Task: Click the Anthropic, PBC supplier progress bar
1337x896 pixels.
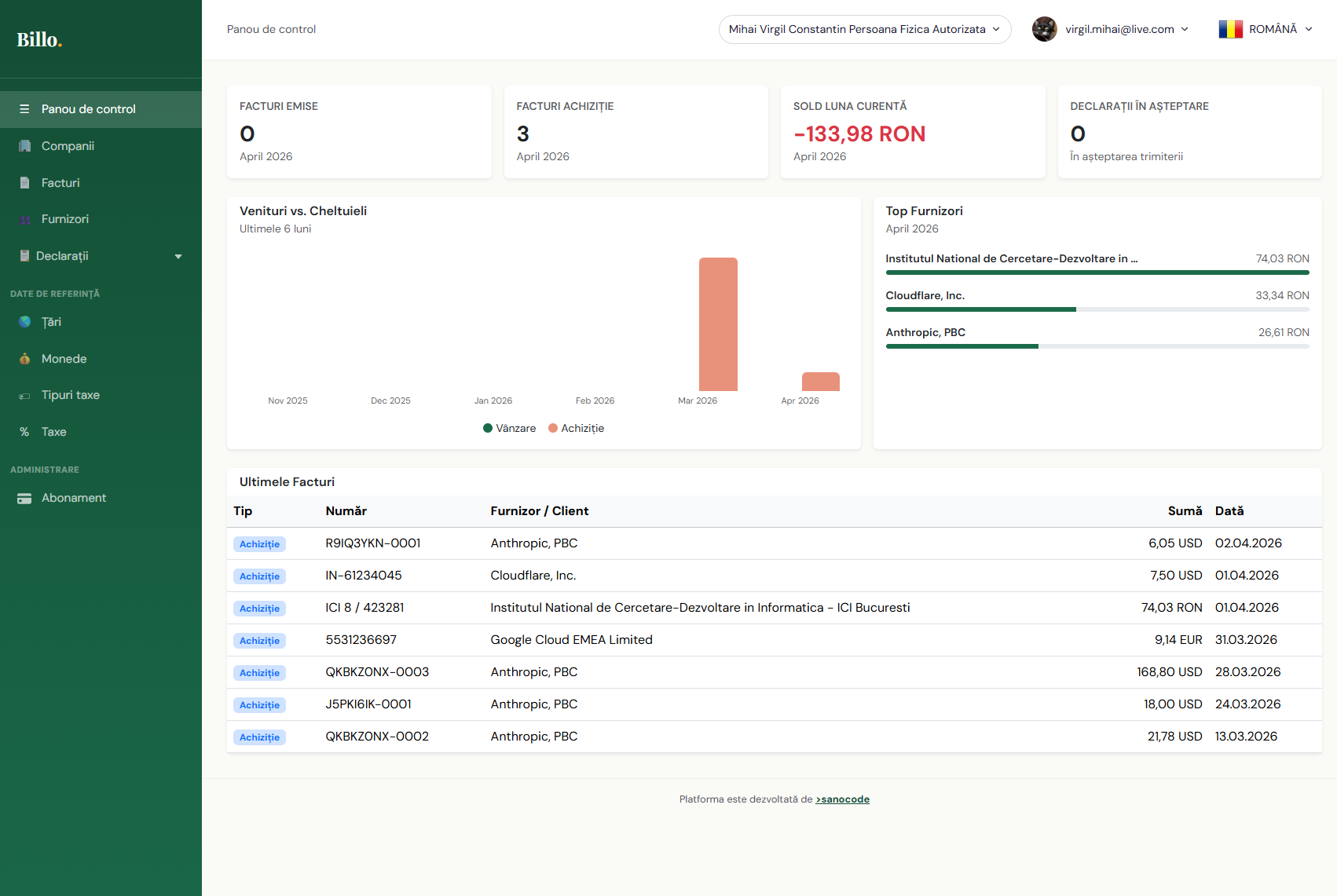Action: tap(1097, 346)
